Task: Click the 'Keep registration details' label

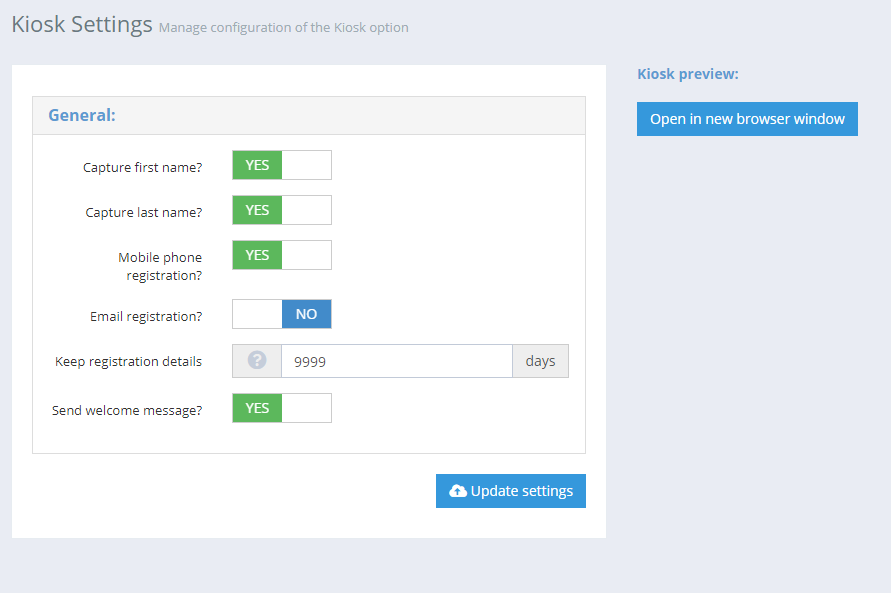Action: coord(128,361)
